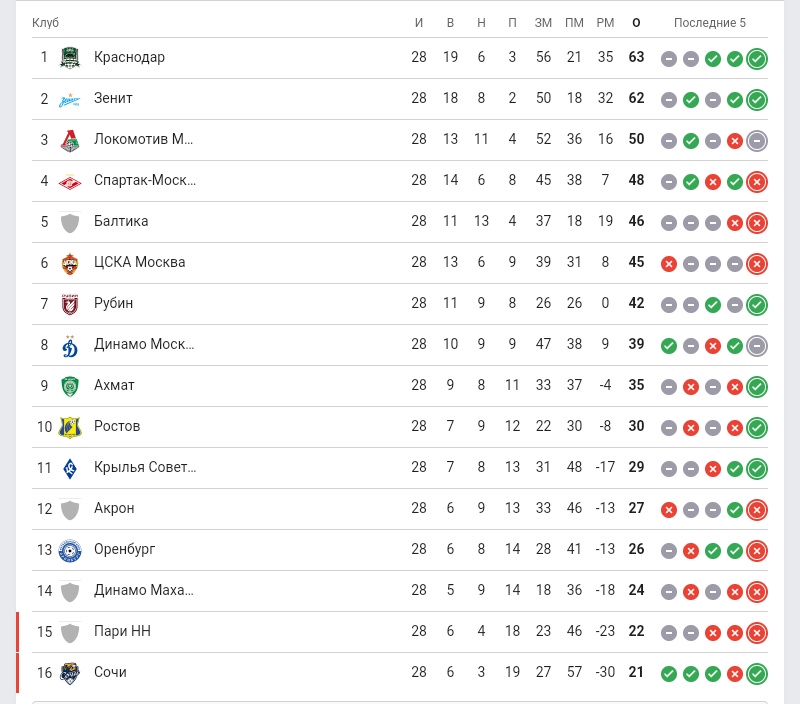Click the Краснодар club logo
Viewport: 800px width, 704px height.
[x=70, y=57]
